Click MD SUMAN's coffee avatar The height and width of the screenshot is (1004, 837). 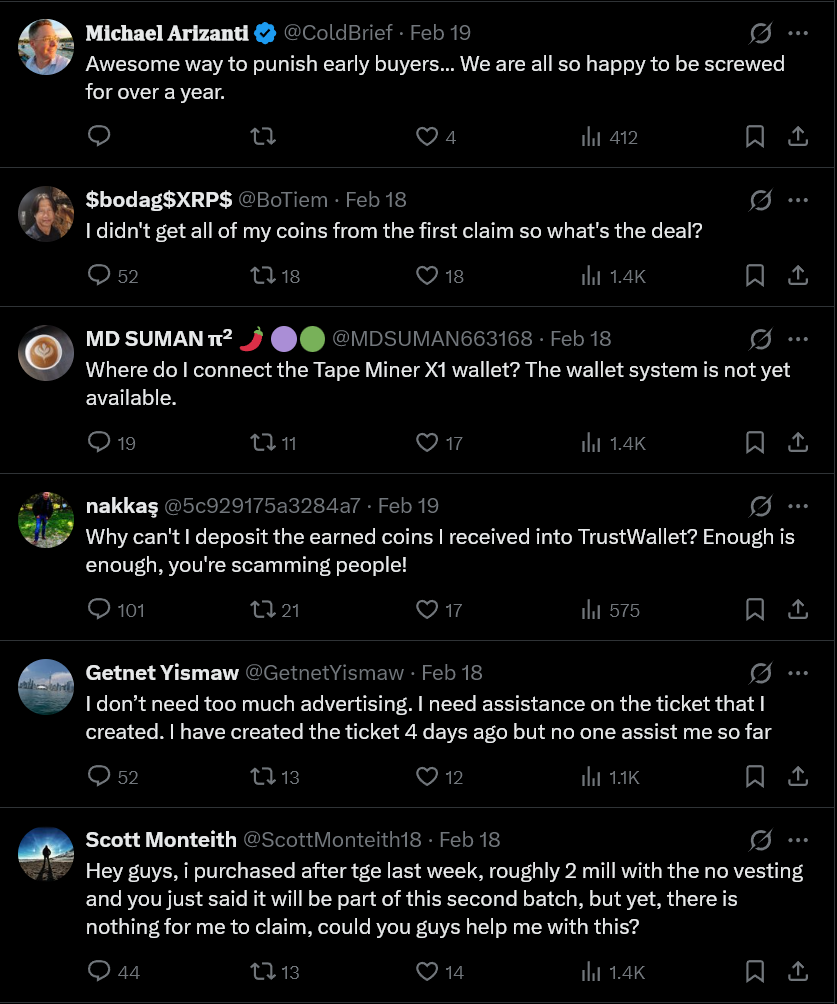(x=46, y=352)
